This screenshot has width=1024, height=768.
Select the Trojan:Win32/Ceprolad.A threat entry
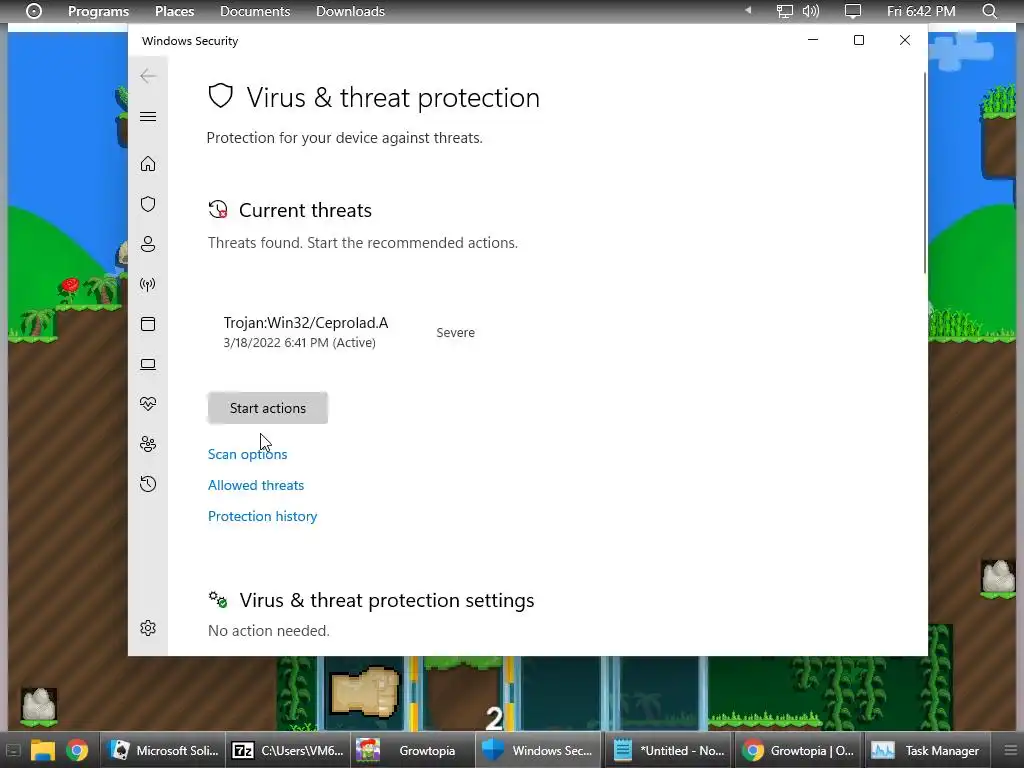[x=349, y=332]
